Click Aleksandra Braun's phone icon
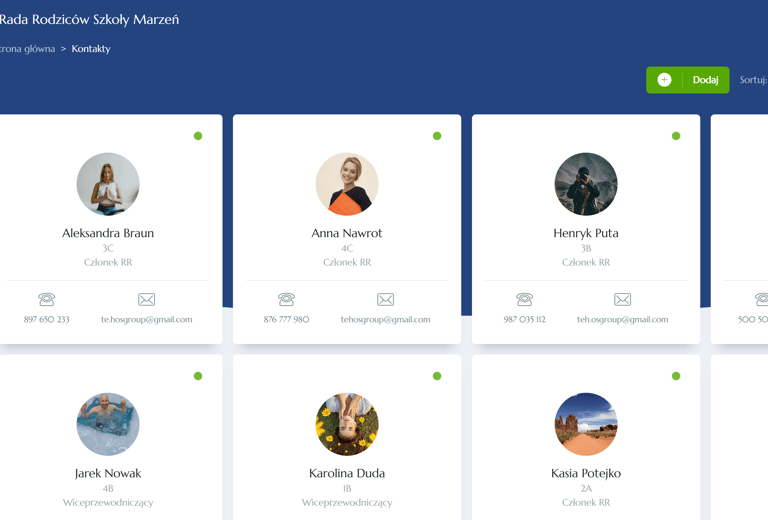 [x=47, y=299]
